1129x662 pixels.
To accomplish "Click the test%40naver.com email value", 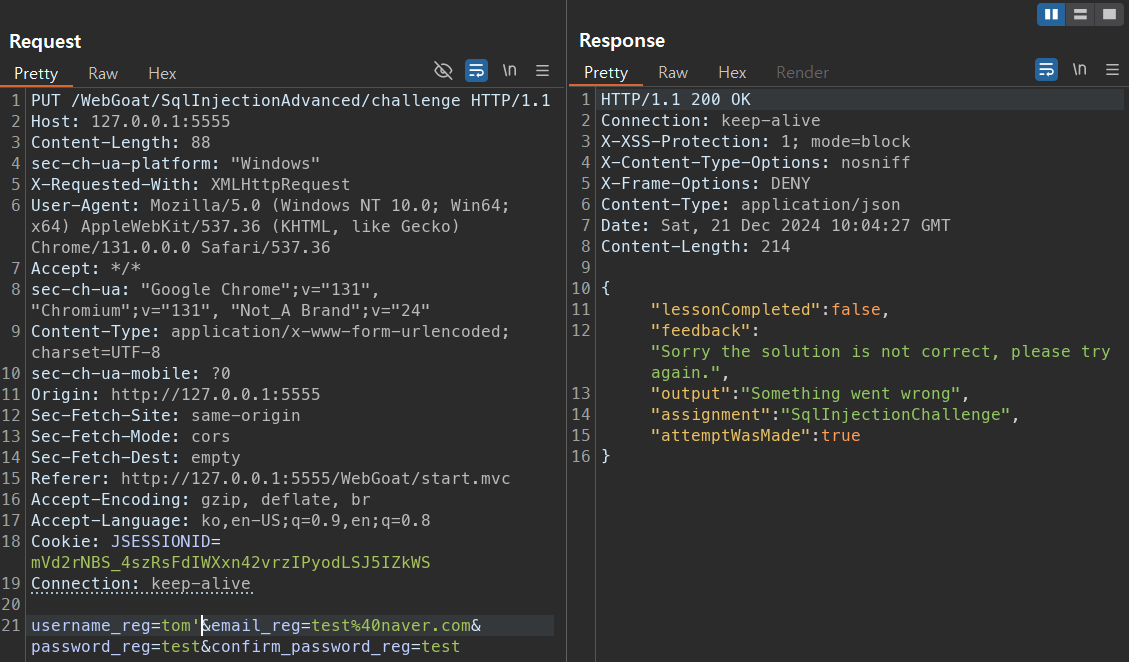I will pos(391,625).
